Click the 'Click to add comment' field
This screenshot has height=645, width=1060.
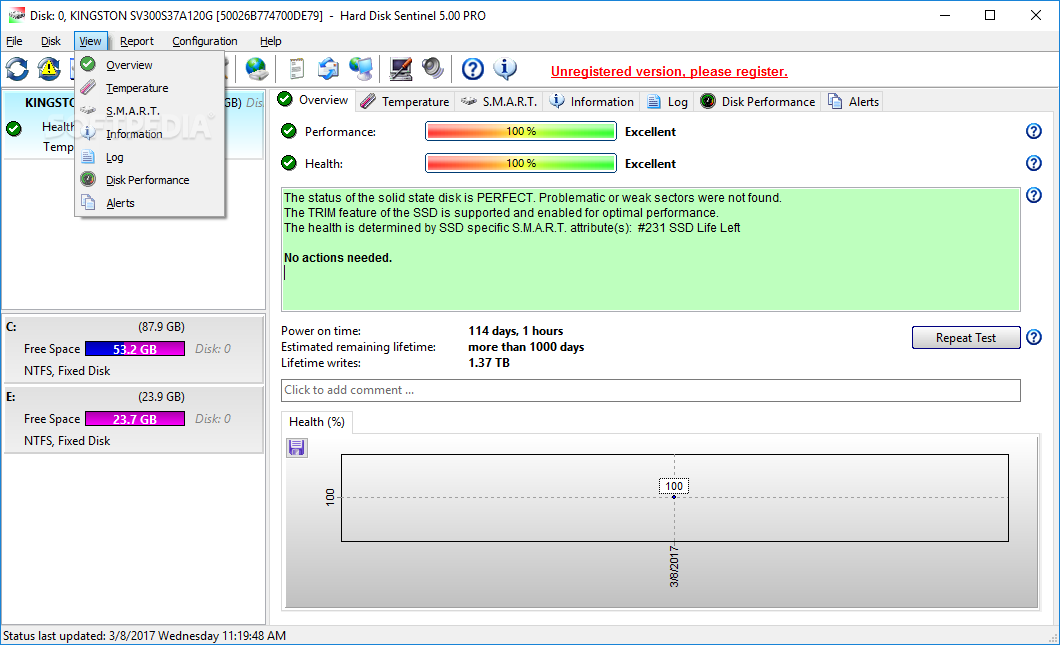point(650,390)
